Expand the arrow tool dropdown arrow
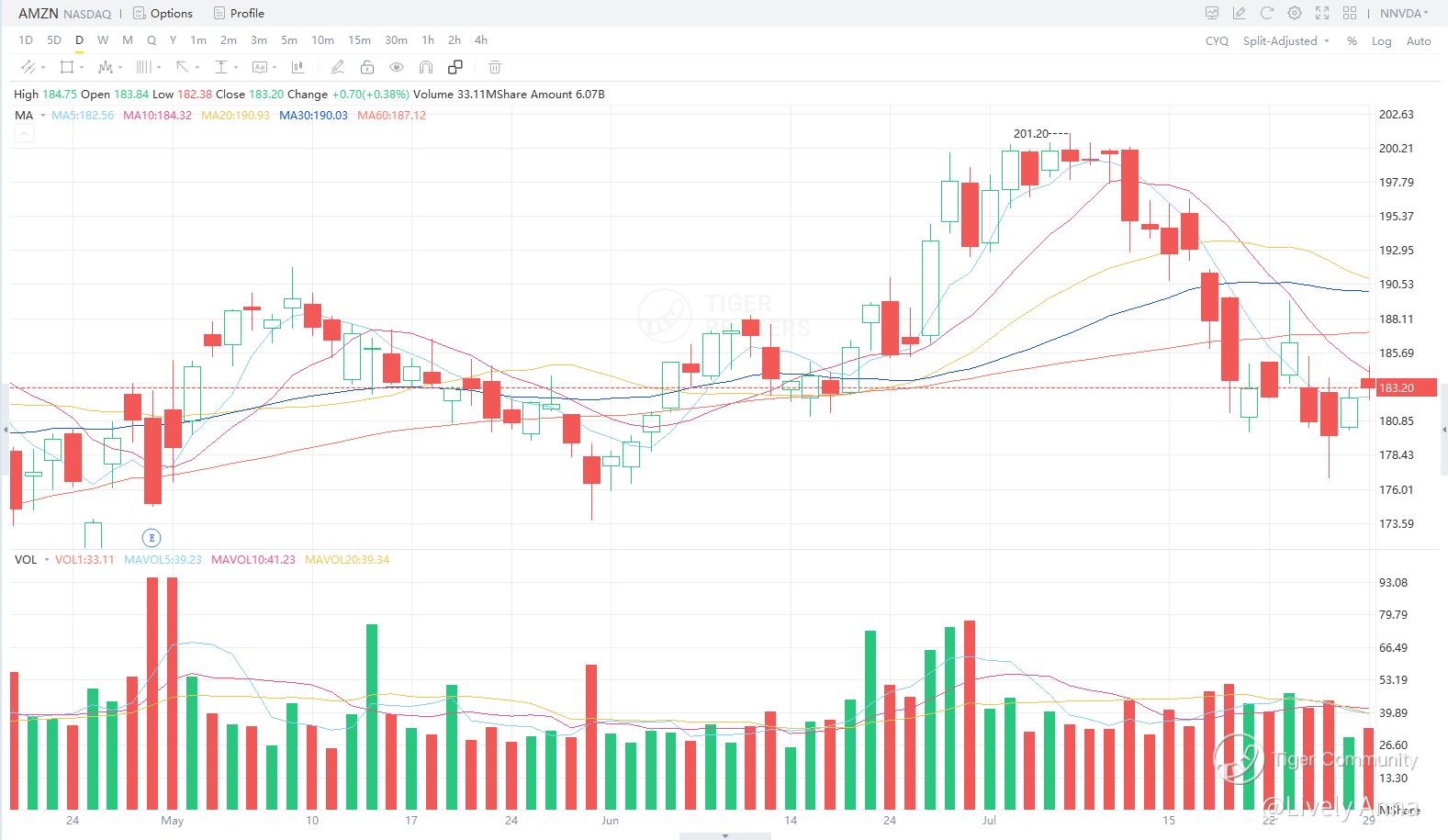The image size is (1448, 840). [197, 67]
